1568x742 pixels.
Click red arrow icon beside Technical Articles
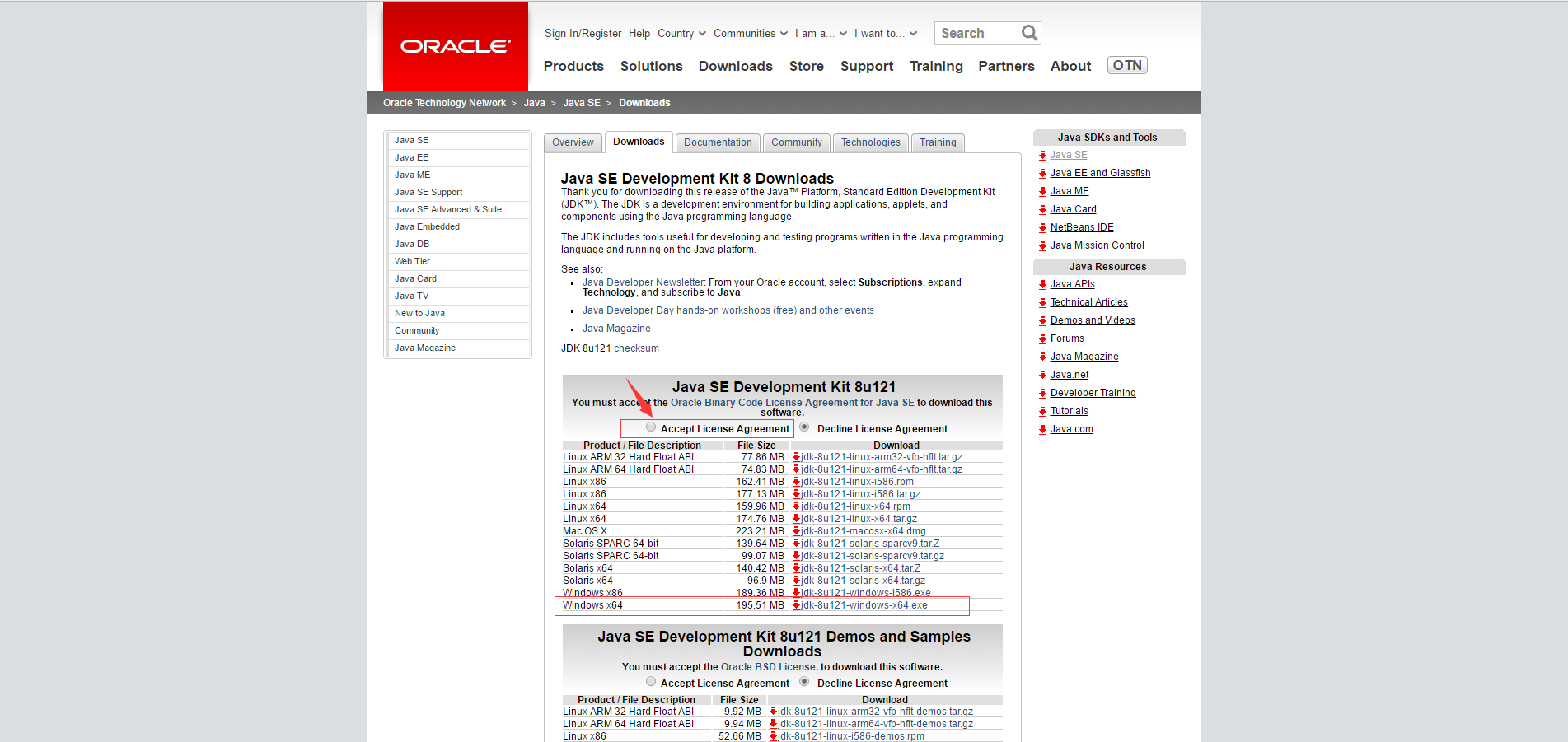pos(1043,302)
